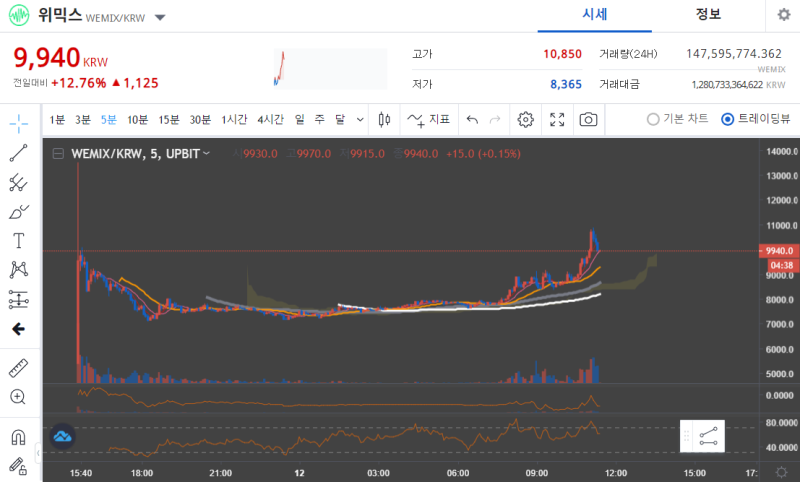Click the 거래대금 value 1,280,733,364,622
This screenshot has height=482, width=800.
pyautogui.click(x=727, y=85)
